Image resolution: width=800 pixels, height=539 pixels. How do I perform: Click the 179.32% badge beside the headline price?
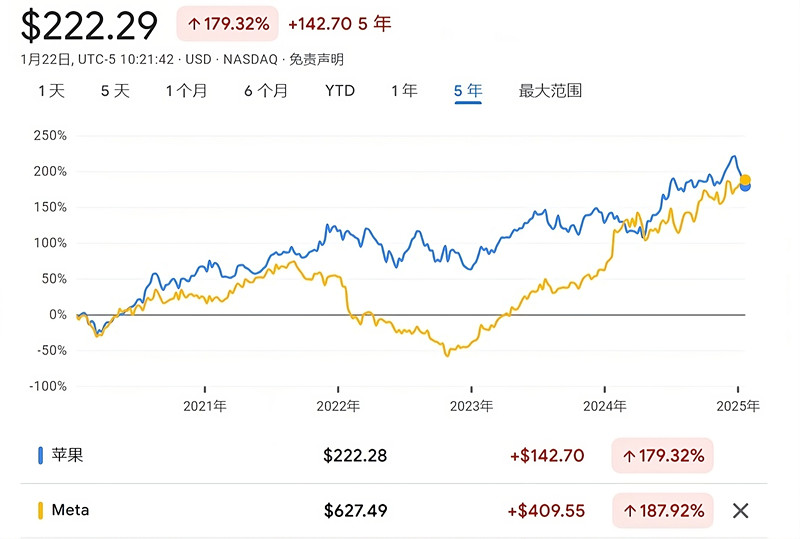tap(228, 23)
